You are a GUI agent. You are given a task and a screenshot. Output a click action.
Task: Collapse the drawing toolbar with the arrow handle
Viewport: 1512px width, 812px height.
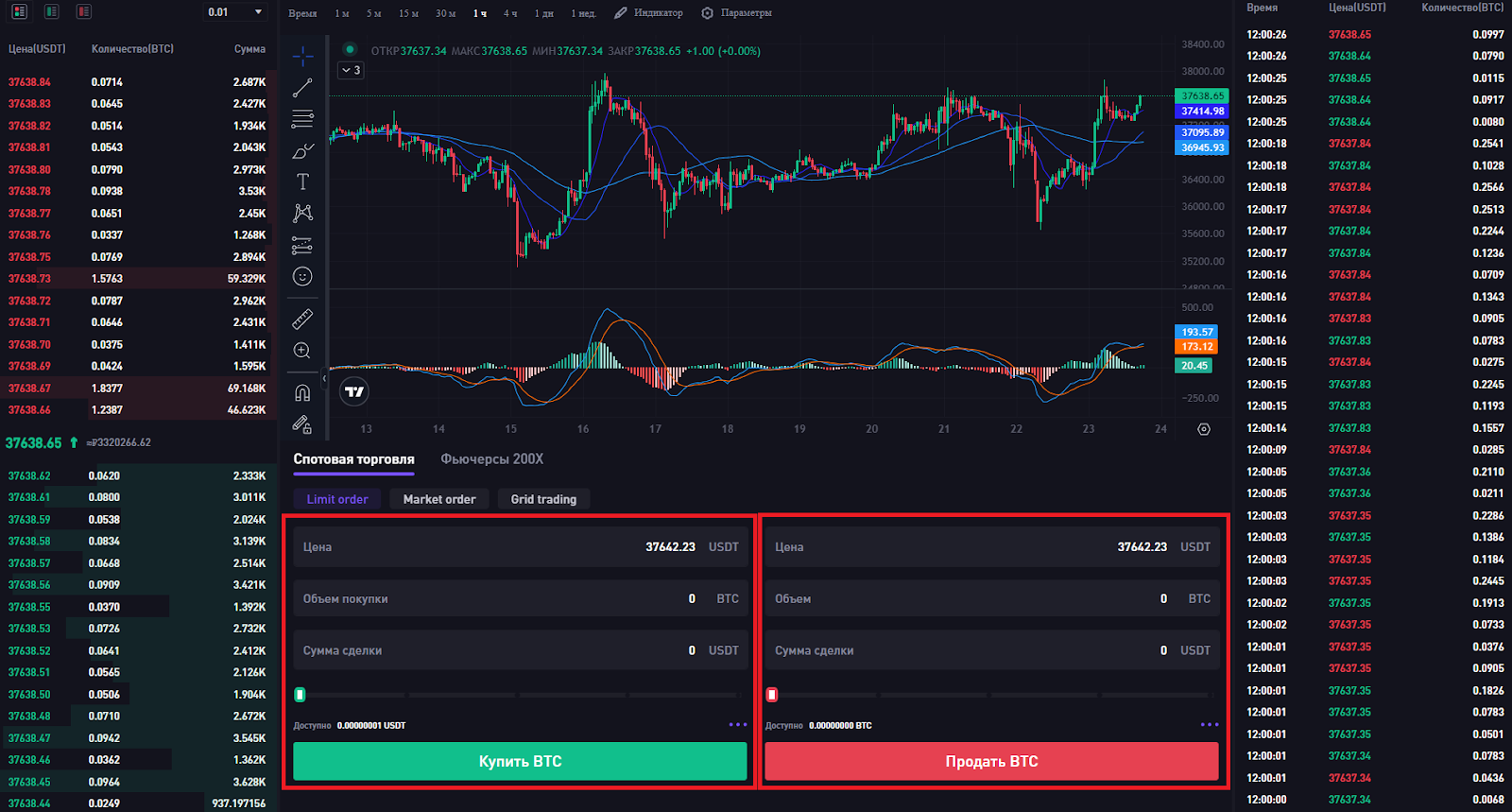tap(324, 378)
